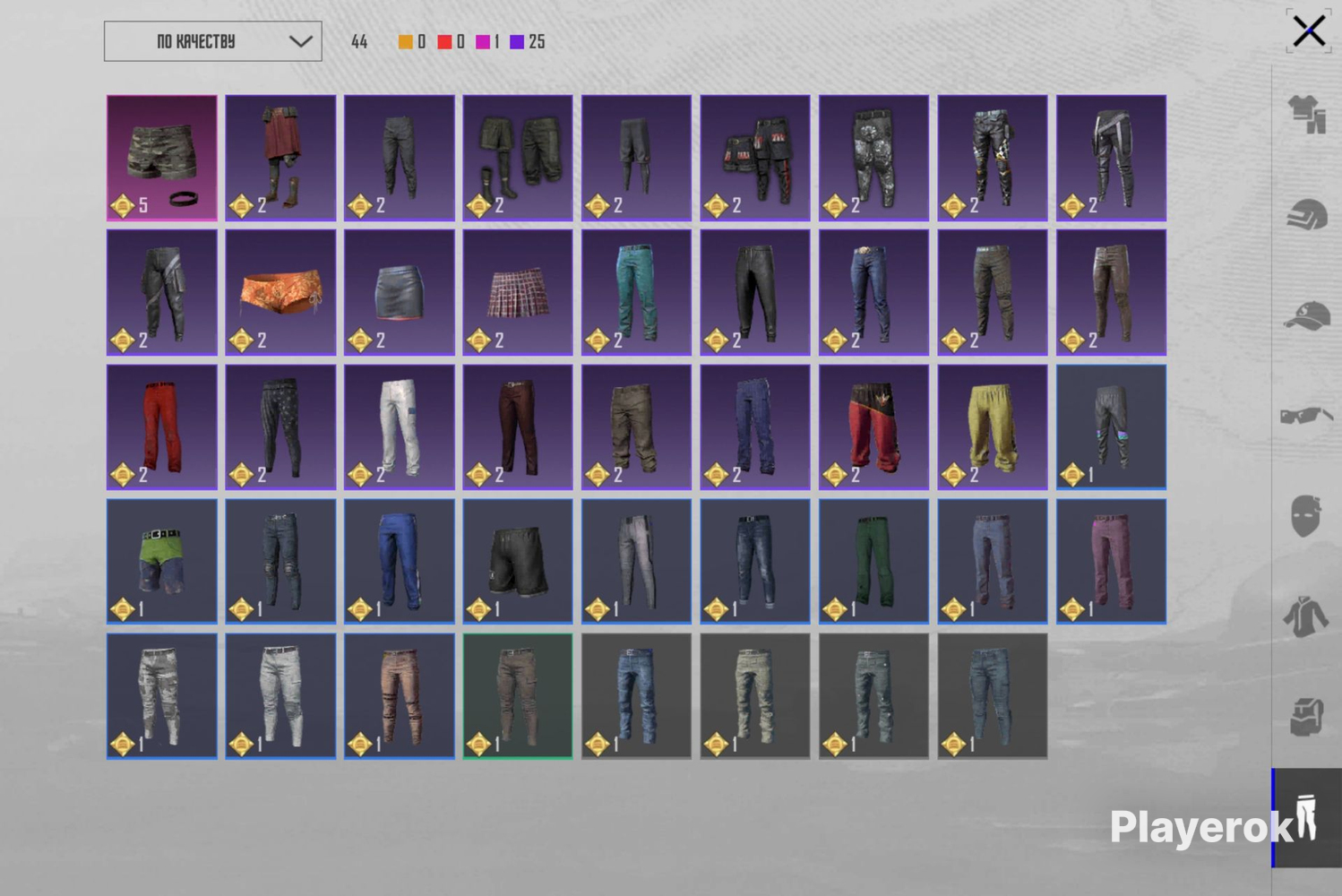The image size is (1342, 896).
Task: Click the red quality indicator square
Action: (444, 41)
